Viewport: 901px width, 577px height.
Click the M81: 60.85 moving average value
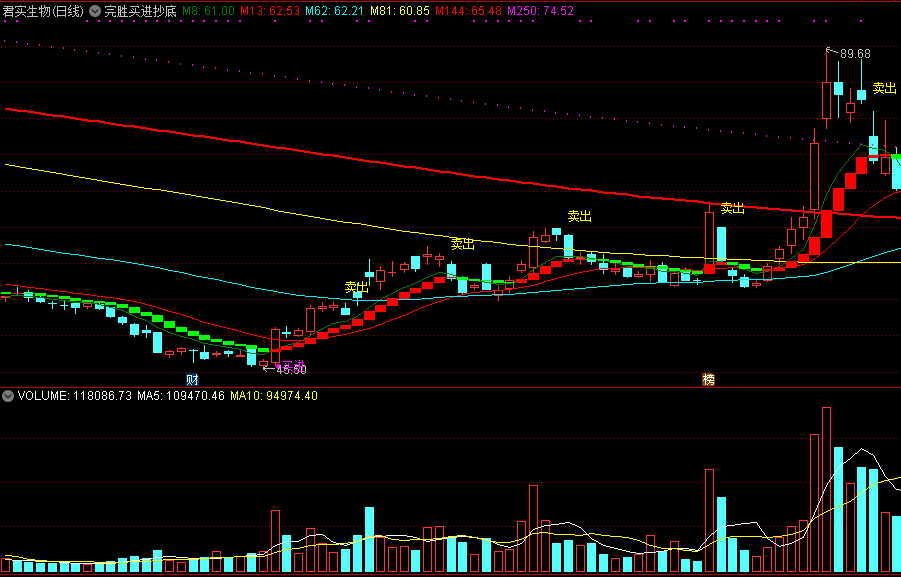(400, 11)
